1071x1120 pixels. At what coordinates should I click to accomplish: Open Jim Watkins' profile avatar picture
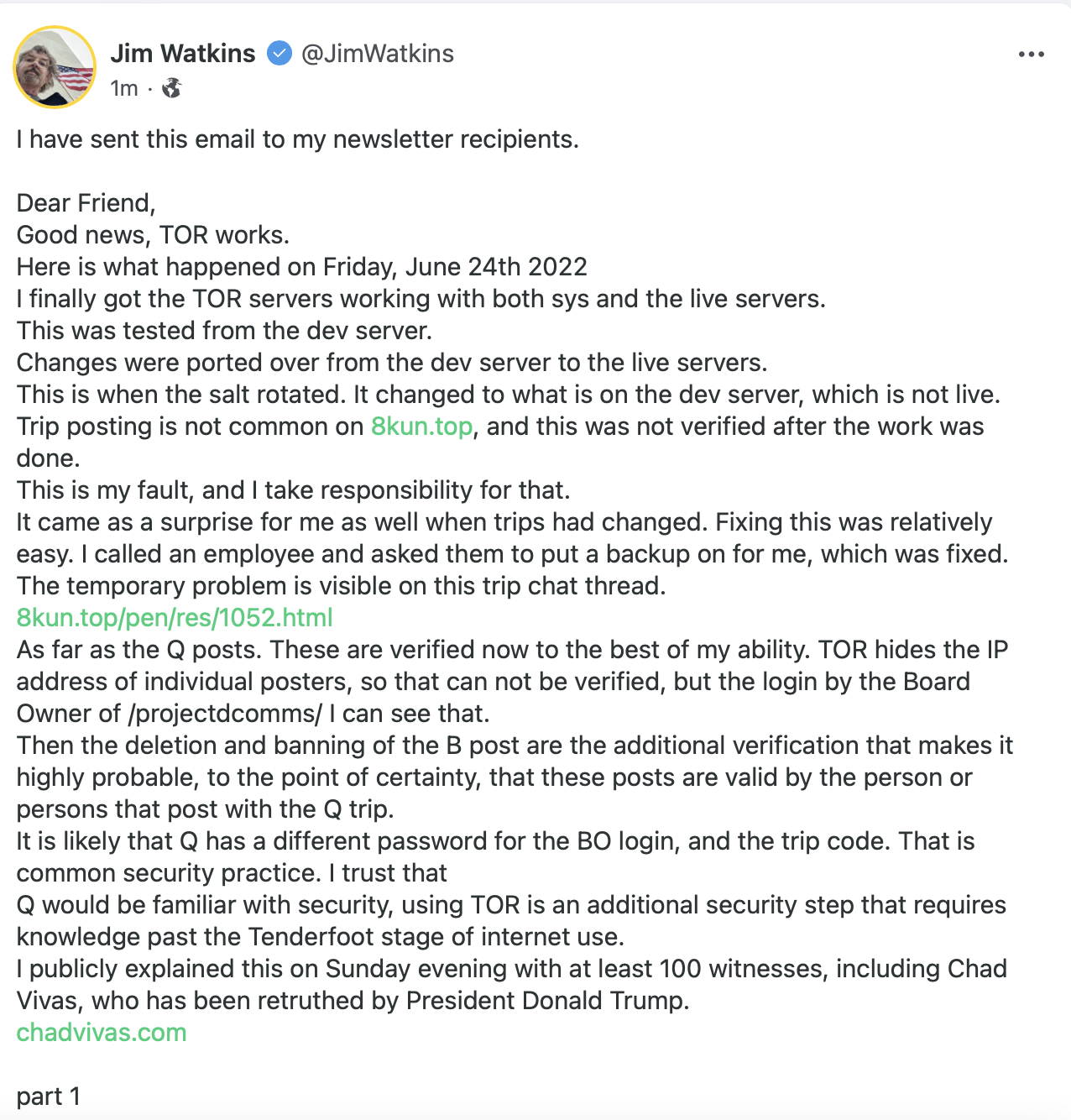click(x=55, y=67)
